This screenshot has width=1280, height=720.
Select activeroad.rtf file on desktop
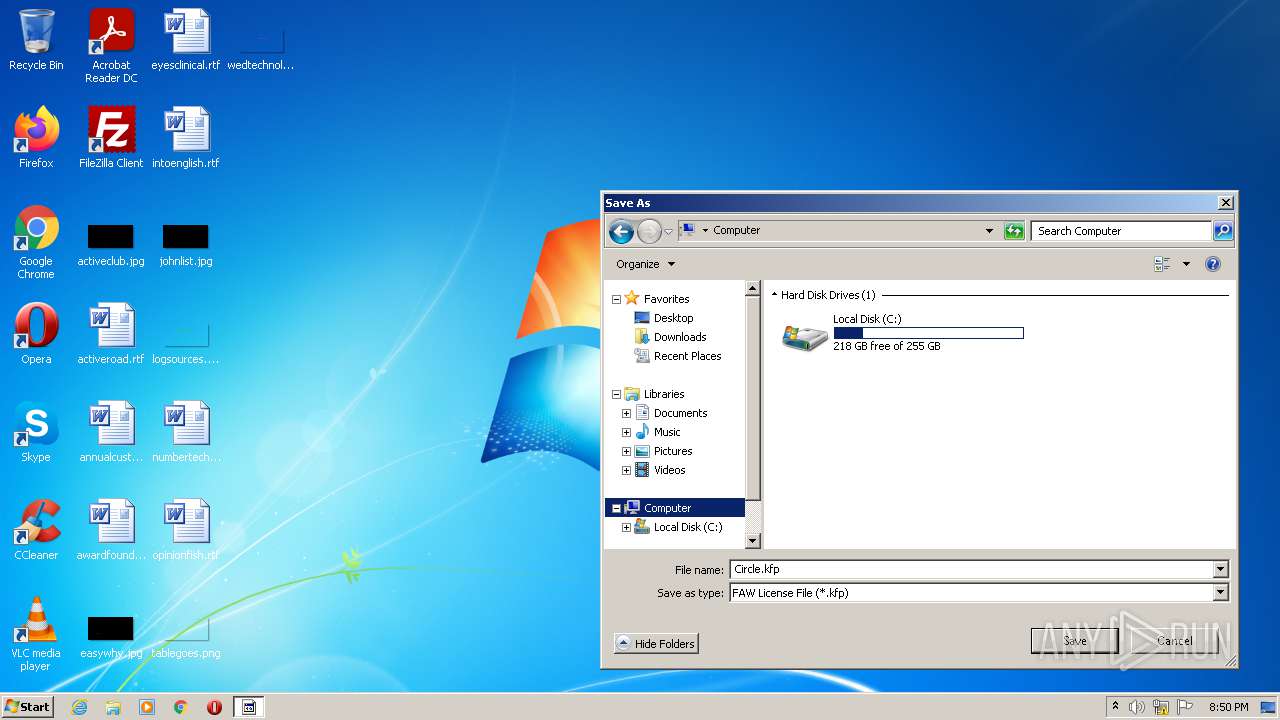111,334
